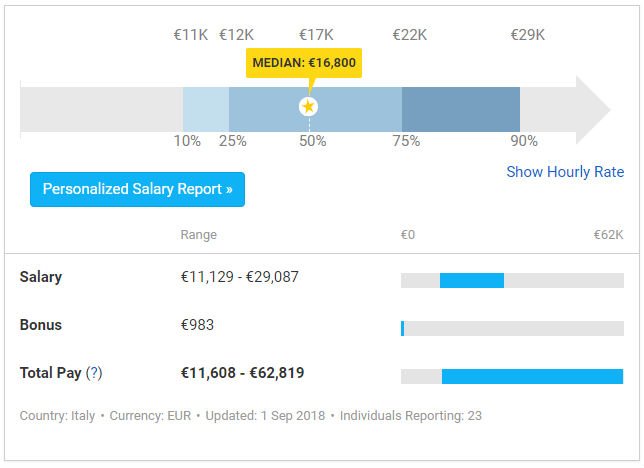Click the dark blue 75%-90% percentile segment
The image size is (644, 468).
point(460,106)
